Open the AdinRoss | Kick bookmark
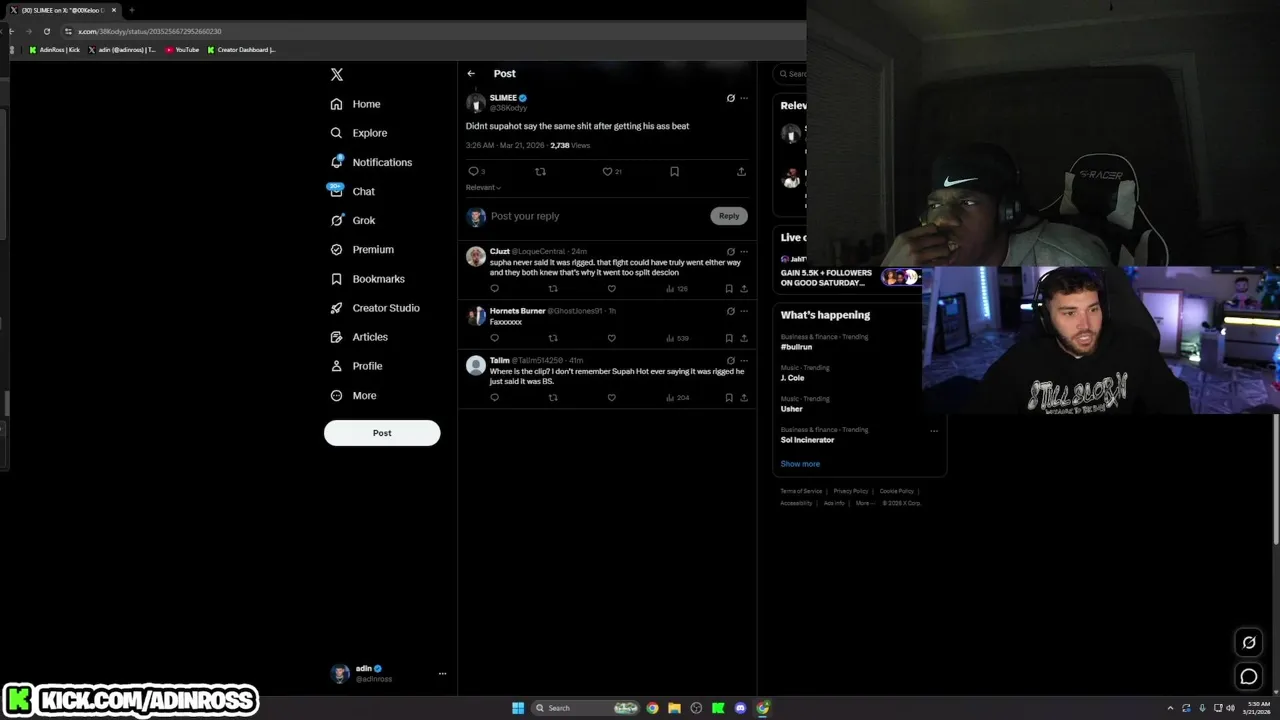The image size is (1280, 720). pos(55,49)
